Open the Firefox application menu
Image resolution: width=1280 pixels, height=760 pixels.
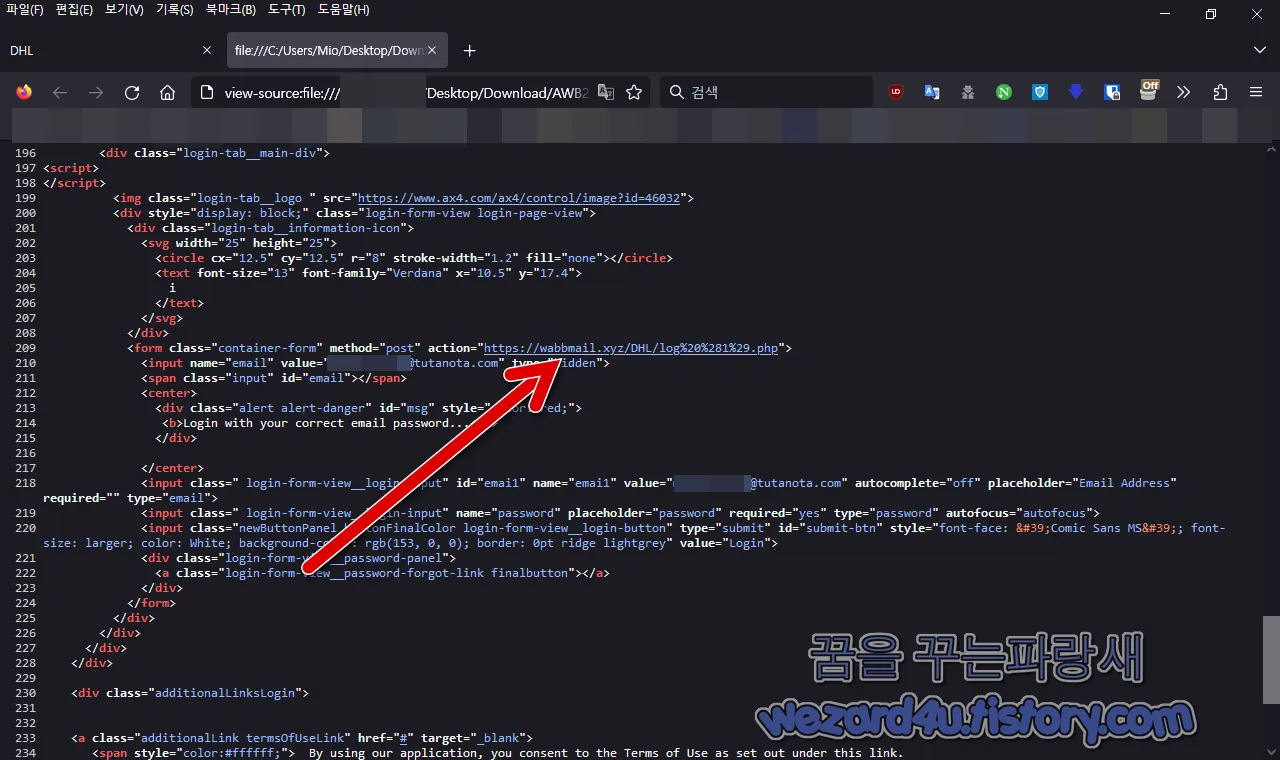point(1256,92)
